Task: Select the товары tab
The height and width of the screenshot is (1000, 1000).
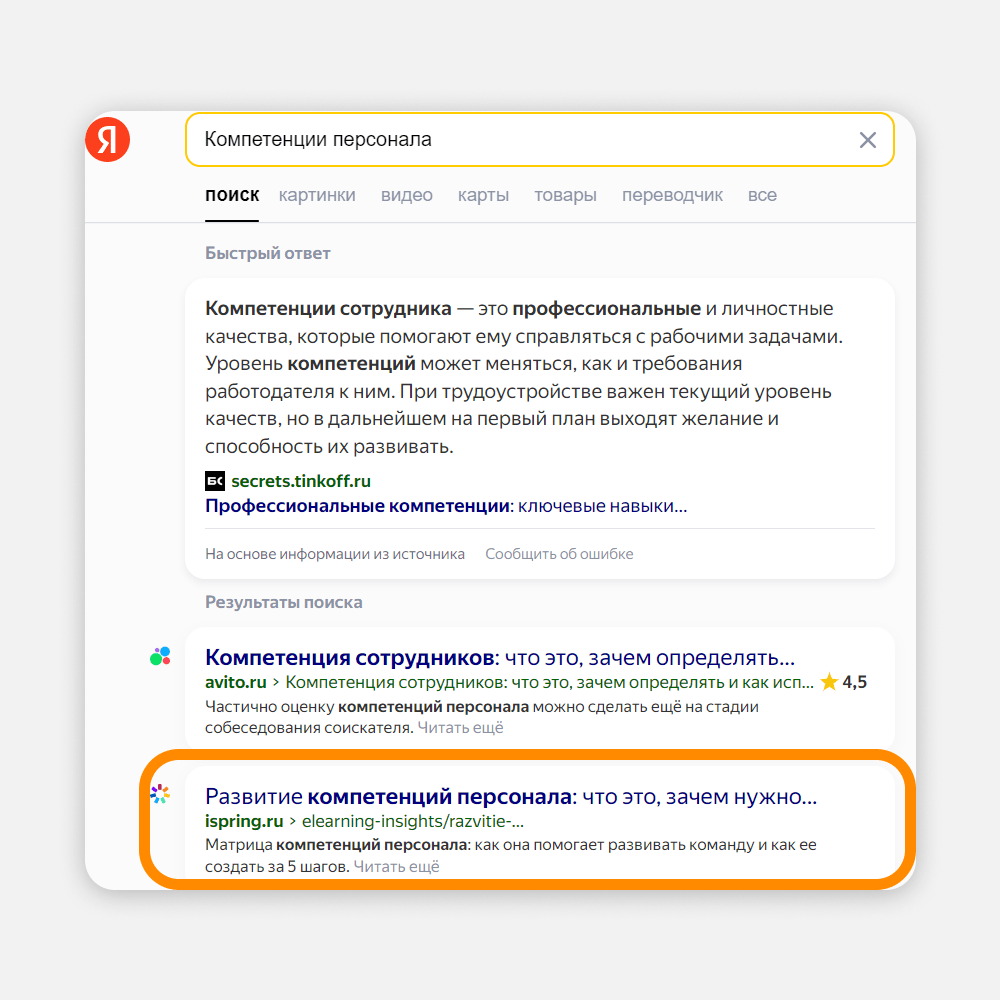Action: [565, 195]
